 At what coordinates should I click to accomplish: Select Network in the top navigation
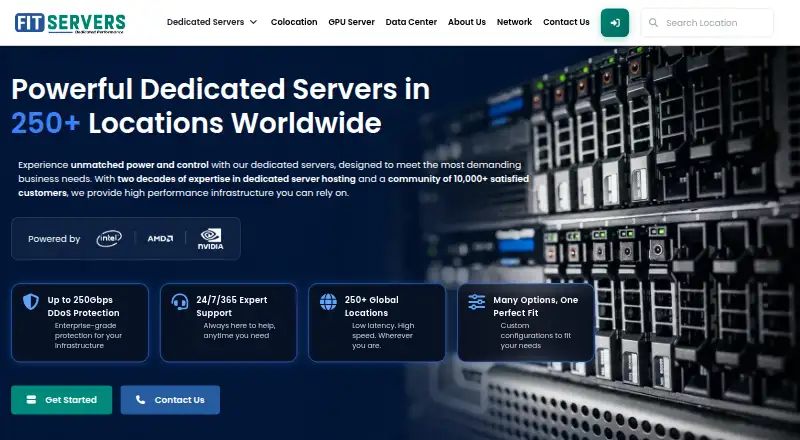click(514, 22)
